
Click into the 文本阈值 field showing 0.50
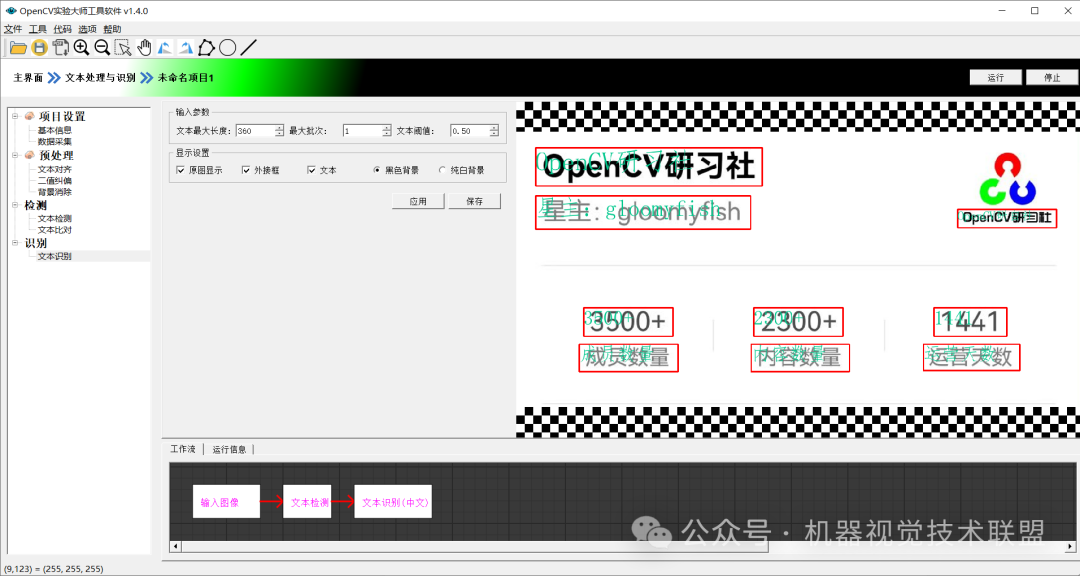tap(470, 131)
